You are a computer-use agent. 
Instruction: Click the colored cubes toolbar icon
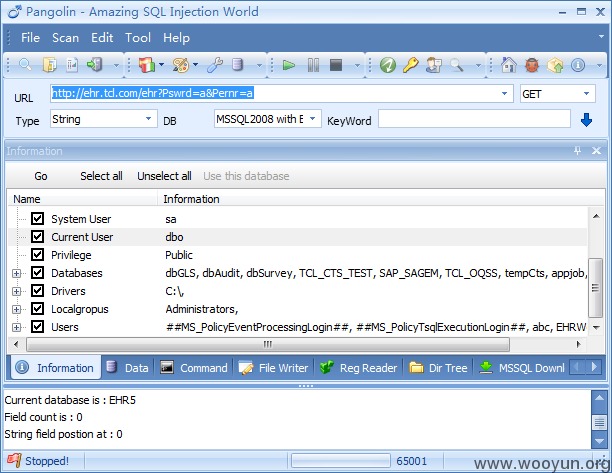(x=147, y=65)
